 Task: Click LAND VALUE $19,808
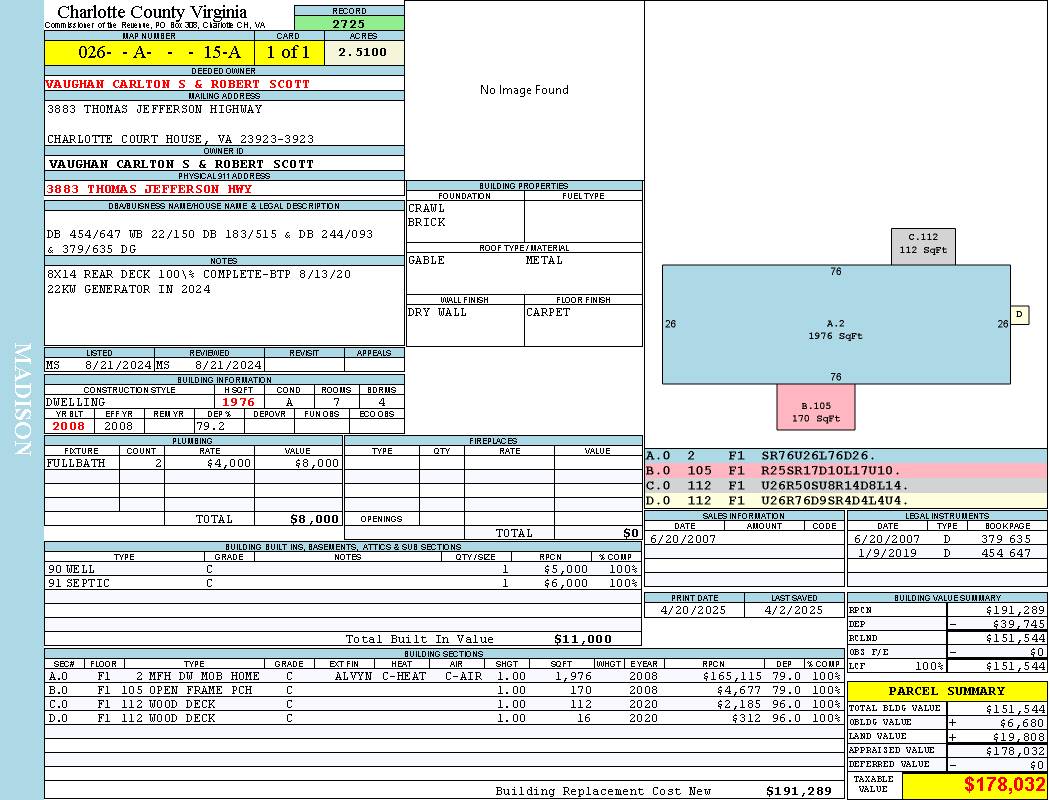[x=1018, y=737]
